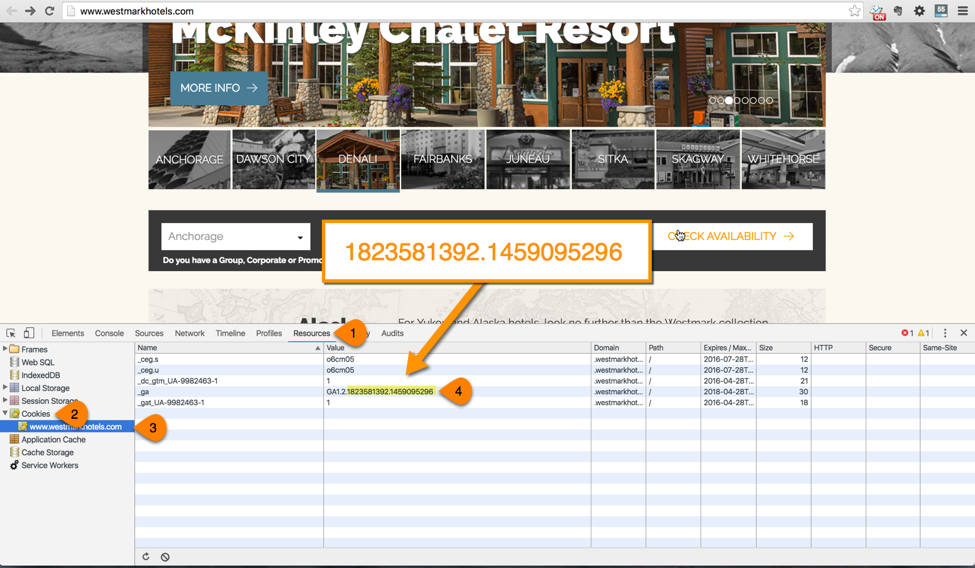Close the DevTools panel
Screen dimensions: 975x568
(964, 333)
